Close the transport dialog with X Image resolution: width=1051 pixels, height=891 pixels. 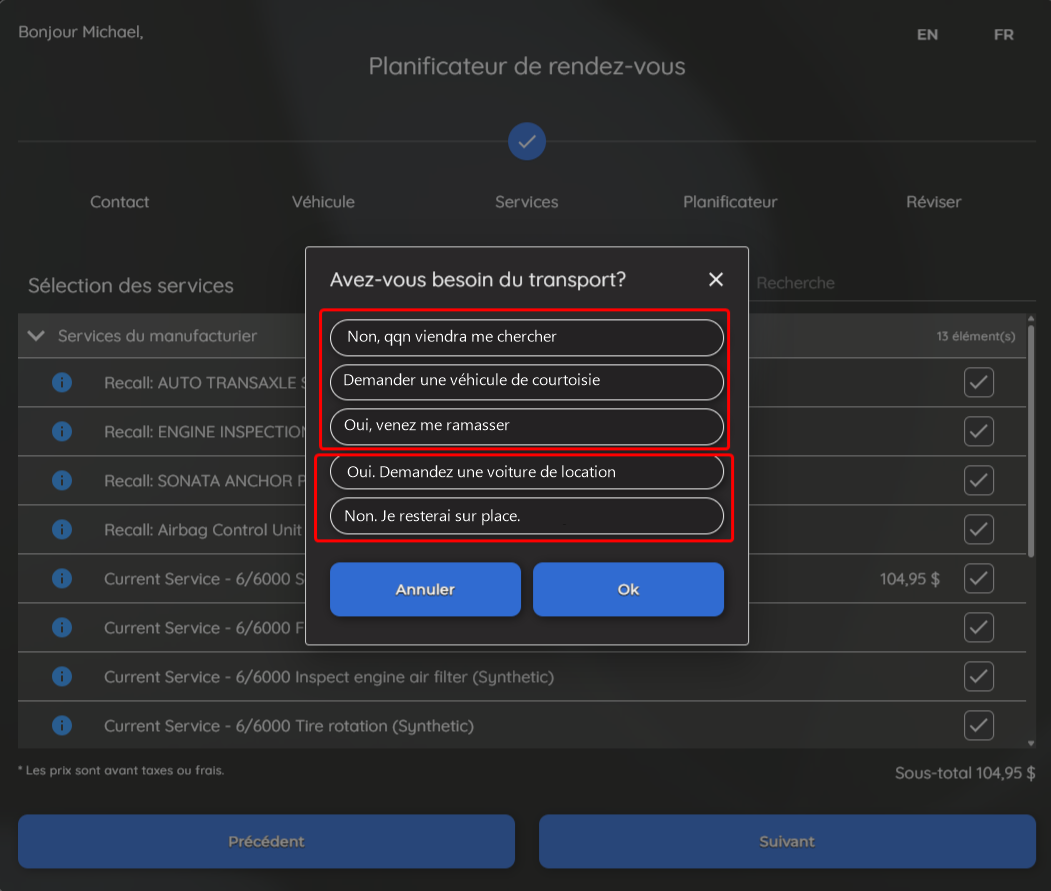coord(716,279)
